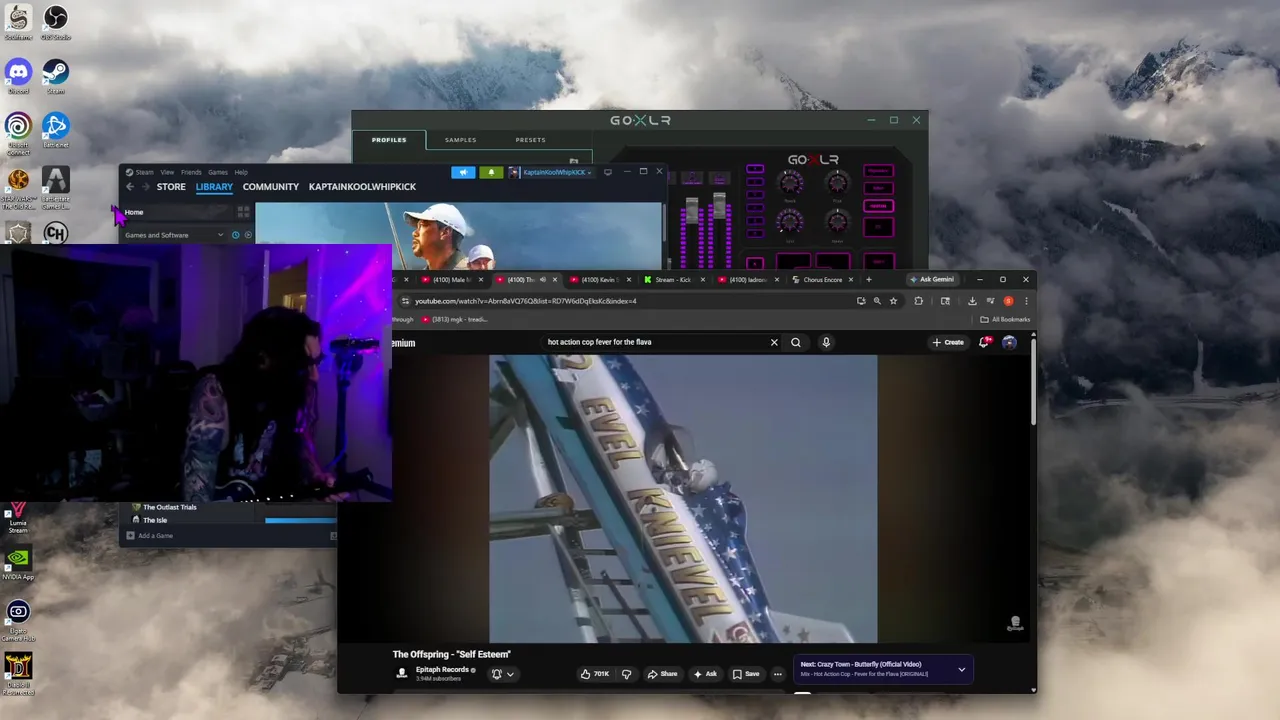
Task: Open the View menu in Steam
Action: (167, 172)
